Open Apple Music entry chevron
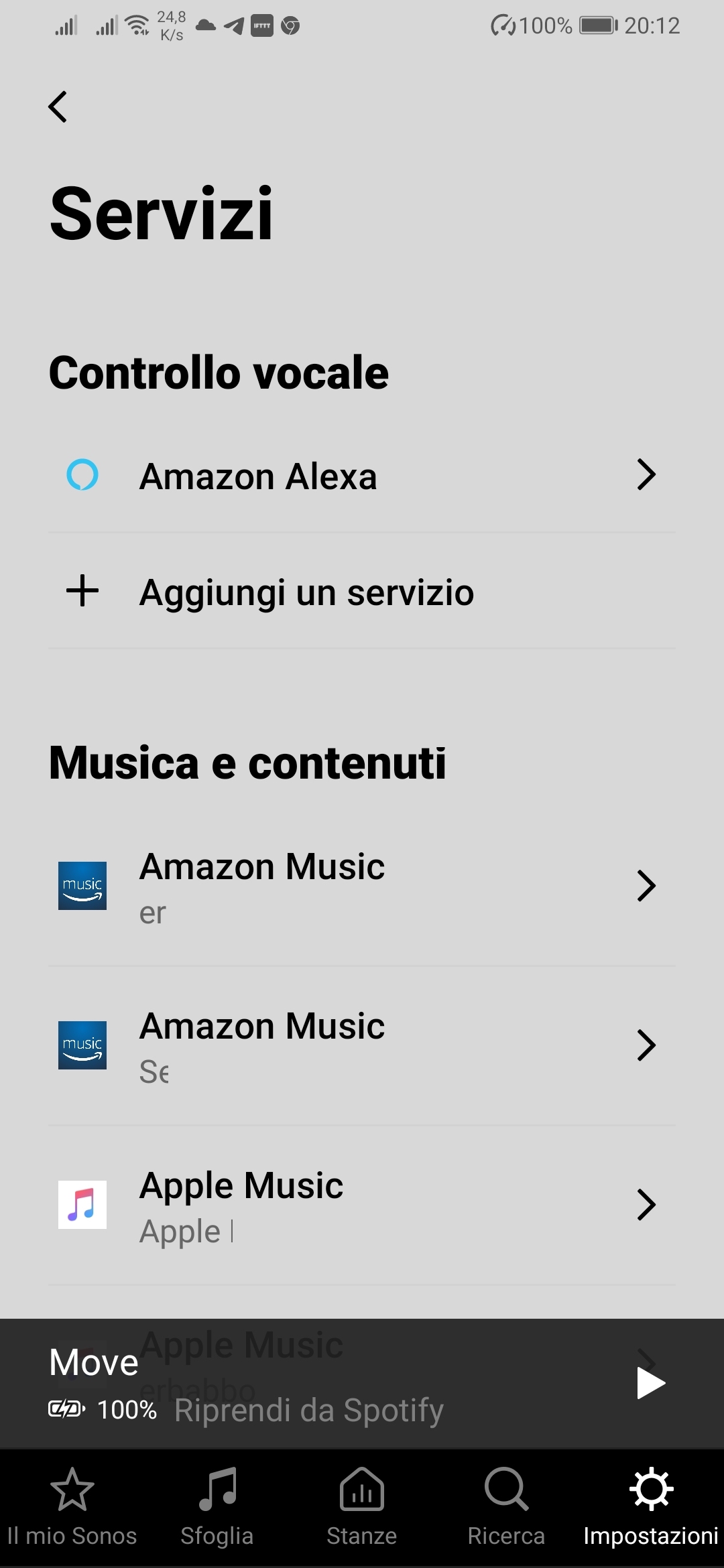 [x=646, y=1205]
